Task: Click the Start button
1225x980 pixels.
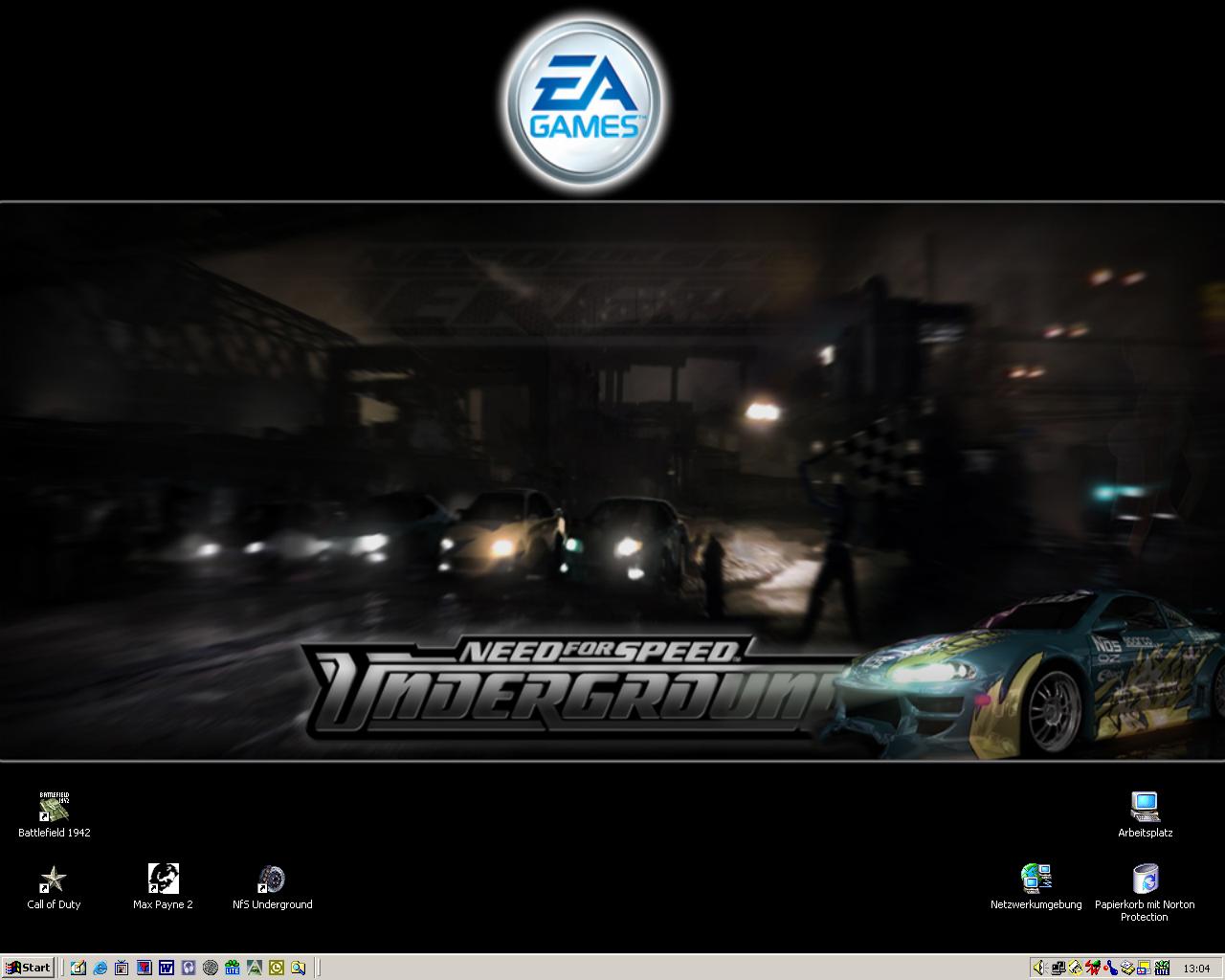Action: (29, 968)
